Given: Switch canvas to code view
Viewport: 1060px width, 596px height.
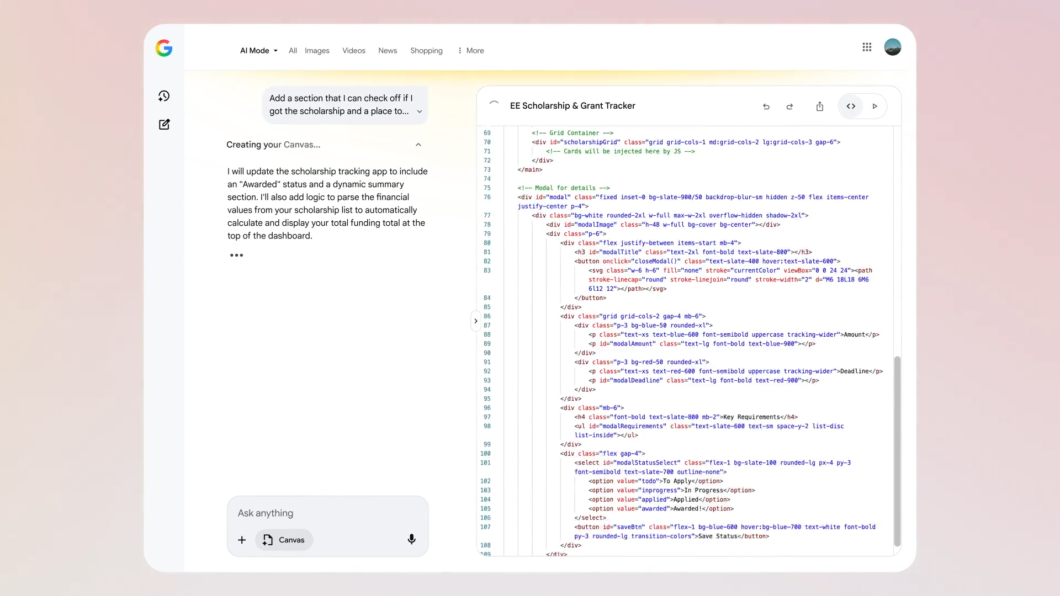Looking at the screenshot, I should (x=851, y=106).
